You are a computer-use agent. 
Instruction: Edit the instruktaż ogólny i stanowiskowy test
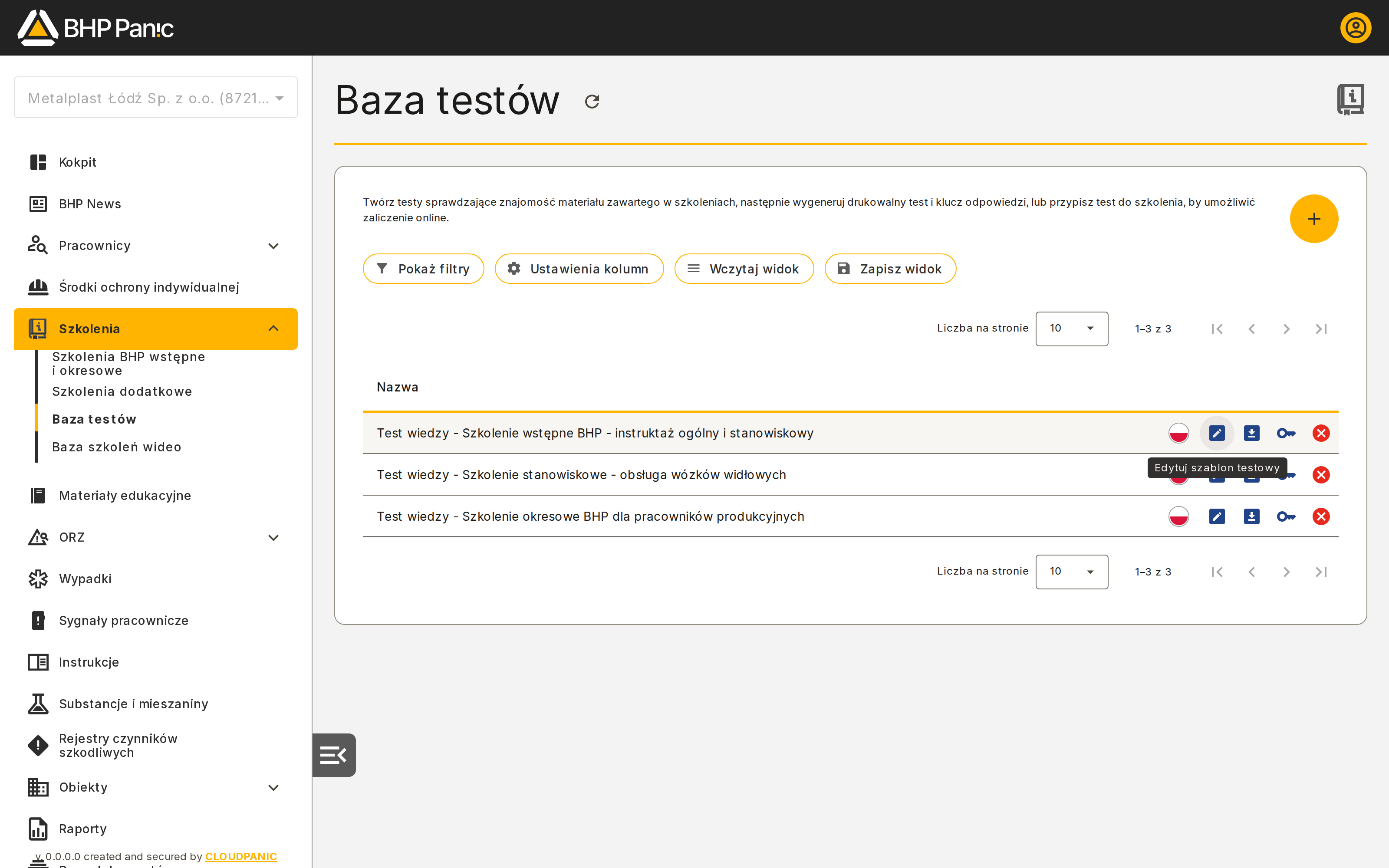tap(1216, 433)
